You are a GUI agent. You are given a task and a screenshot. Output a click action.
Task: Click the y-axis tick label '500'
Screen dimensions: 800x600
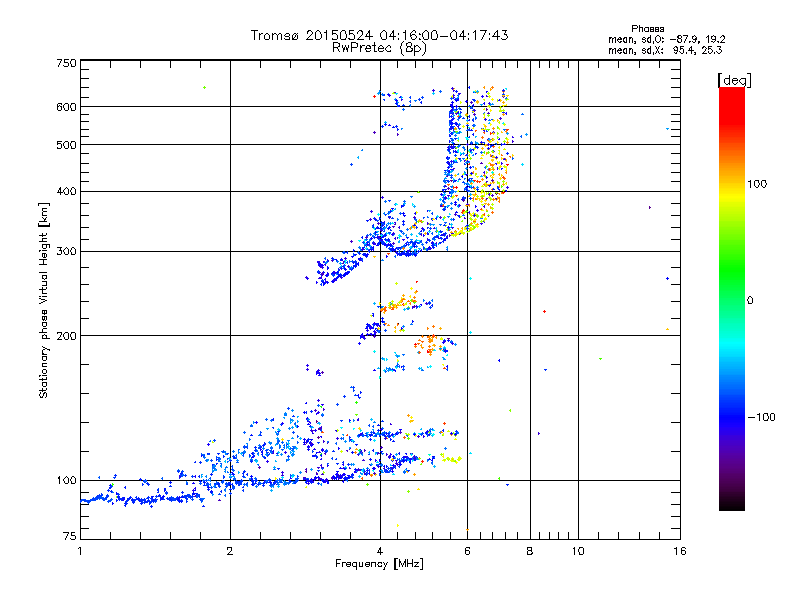(66, 145)
